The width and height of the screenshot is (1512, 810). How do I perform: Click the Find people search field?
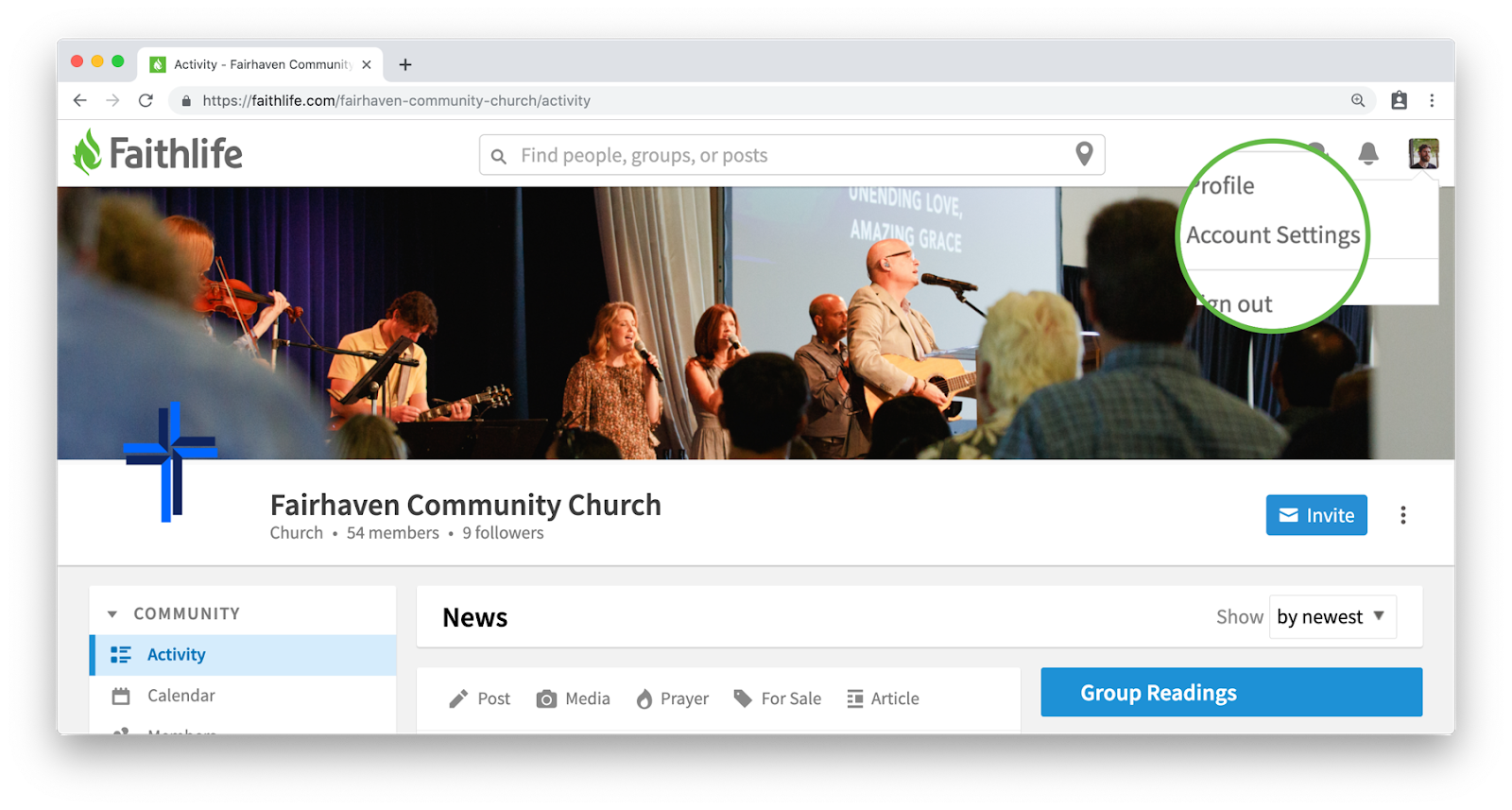coord(792,155)
